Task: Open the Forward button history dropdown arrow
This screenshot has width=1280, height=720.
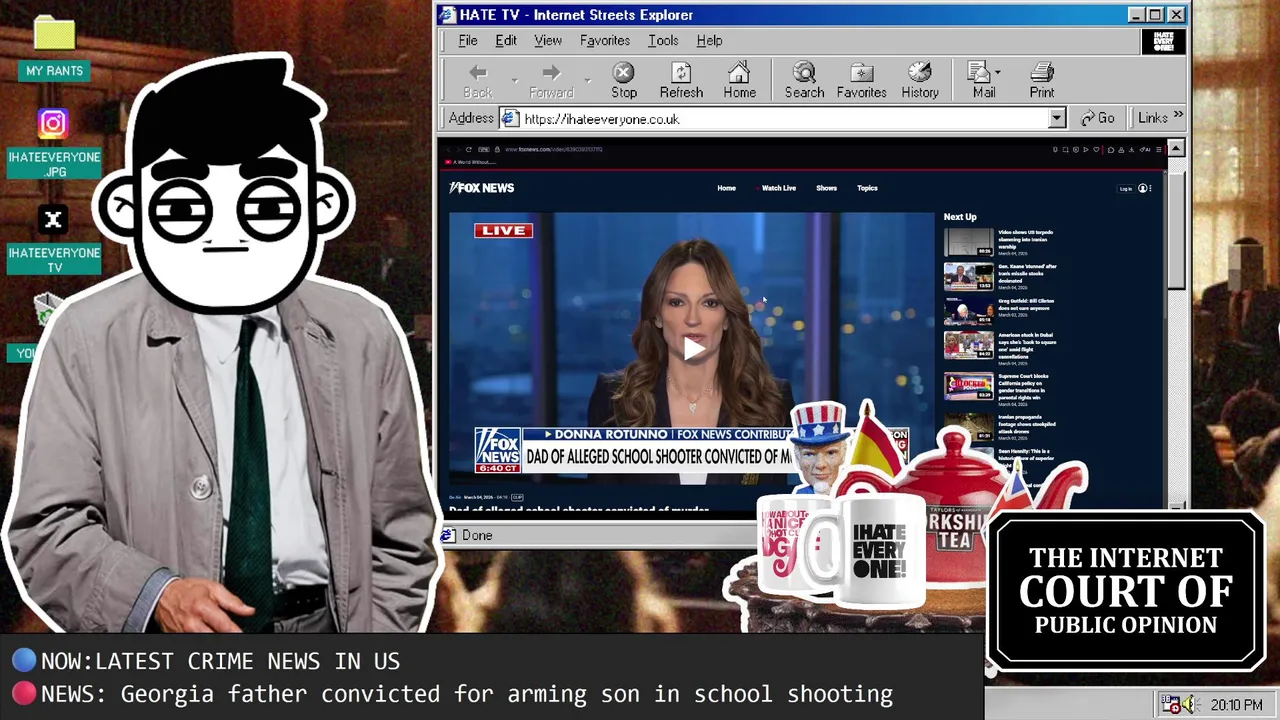Action: pos(588,80)
